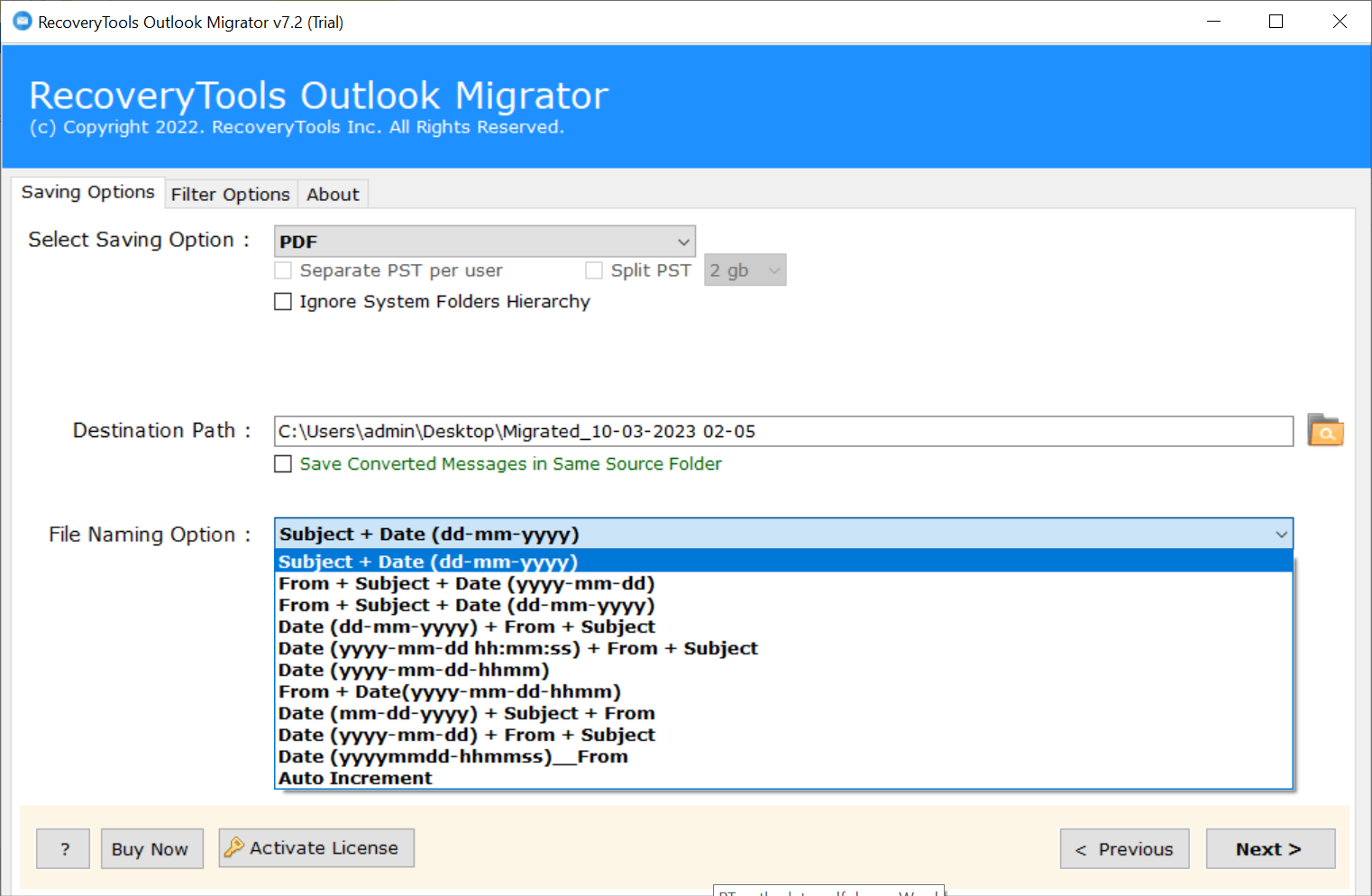Image resolution: width=1372 pixels, height=896 pixels.
Task: Pick 'Date (dd-mm-yyyy) + From + Subject' option
Action: pyautogui.click(x=783, y=626)
